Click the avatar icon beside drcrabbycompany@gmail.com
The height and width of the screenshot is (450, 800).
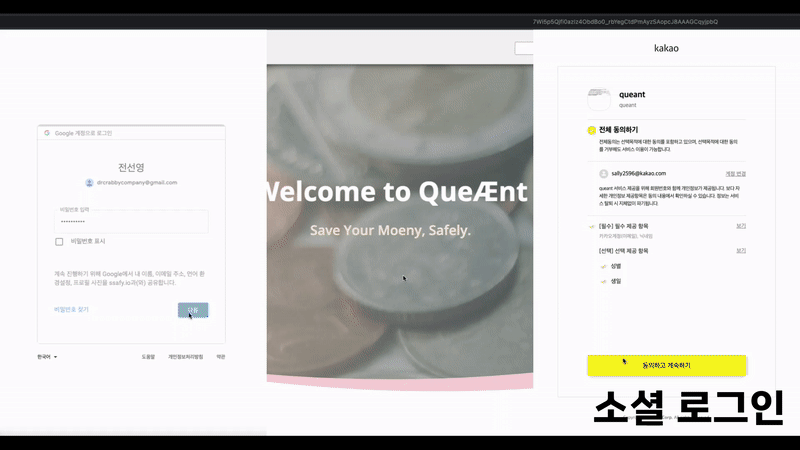pos(89,183)
